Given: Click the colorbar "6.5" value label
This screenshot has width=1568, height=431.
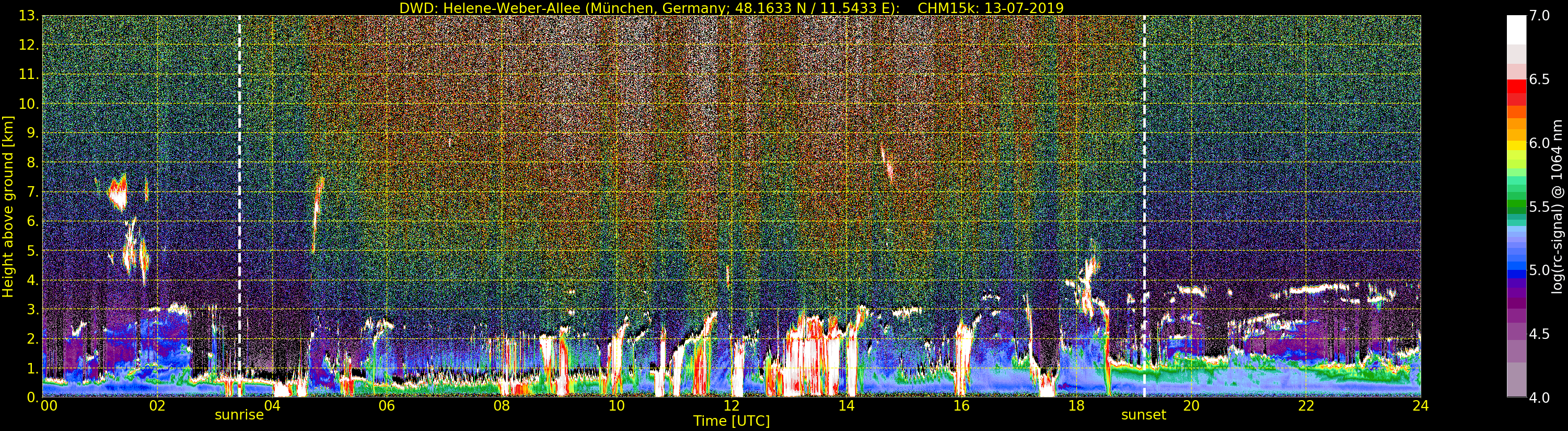Looking at the screenshot, I should click(1539, 80).
